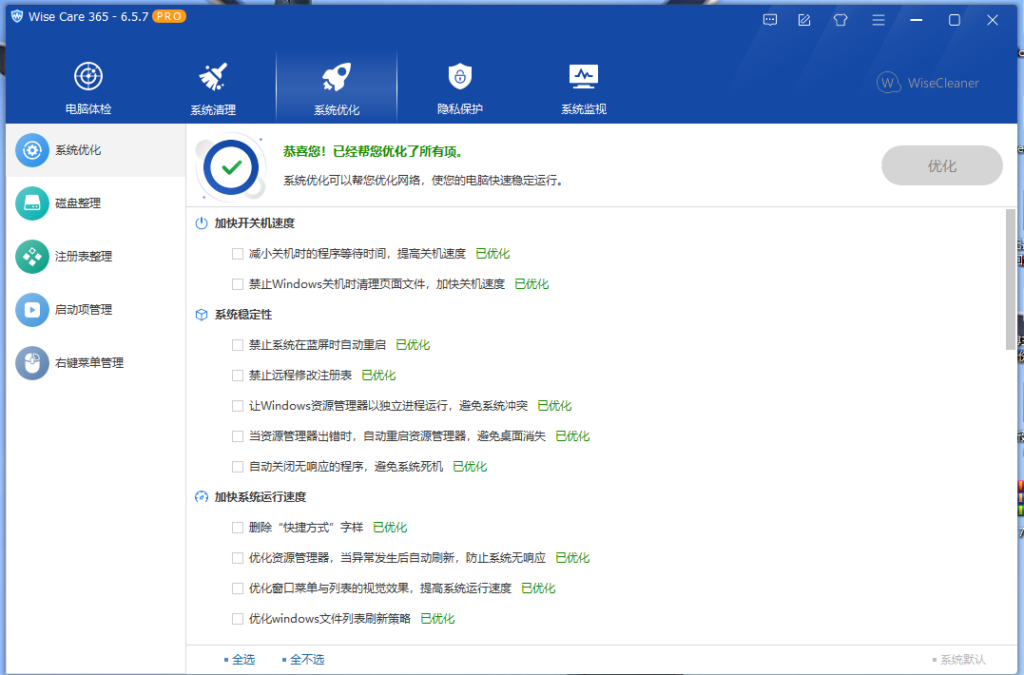
Task: Click the large green checkmark status icon
Action: [231, 168]
